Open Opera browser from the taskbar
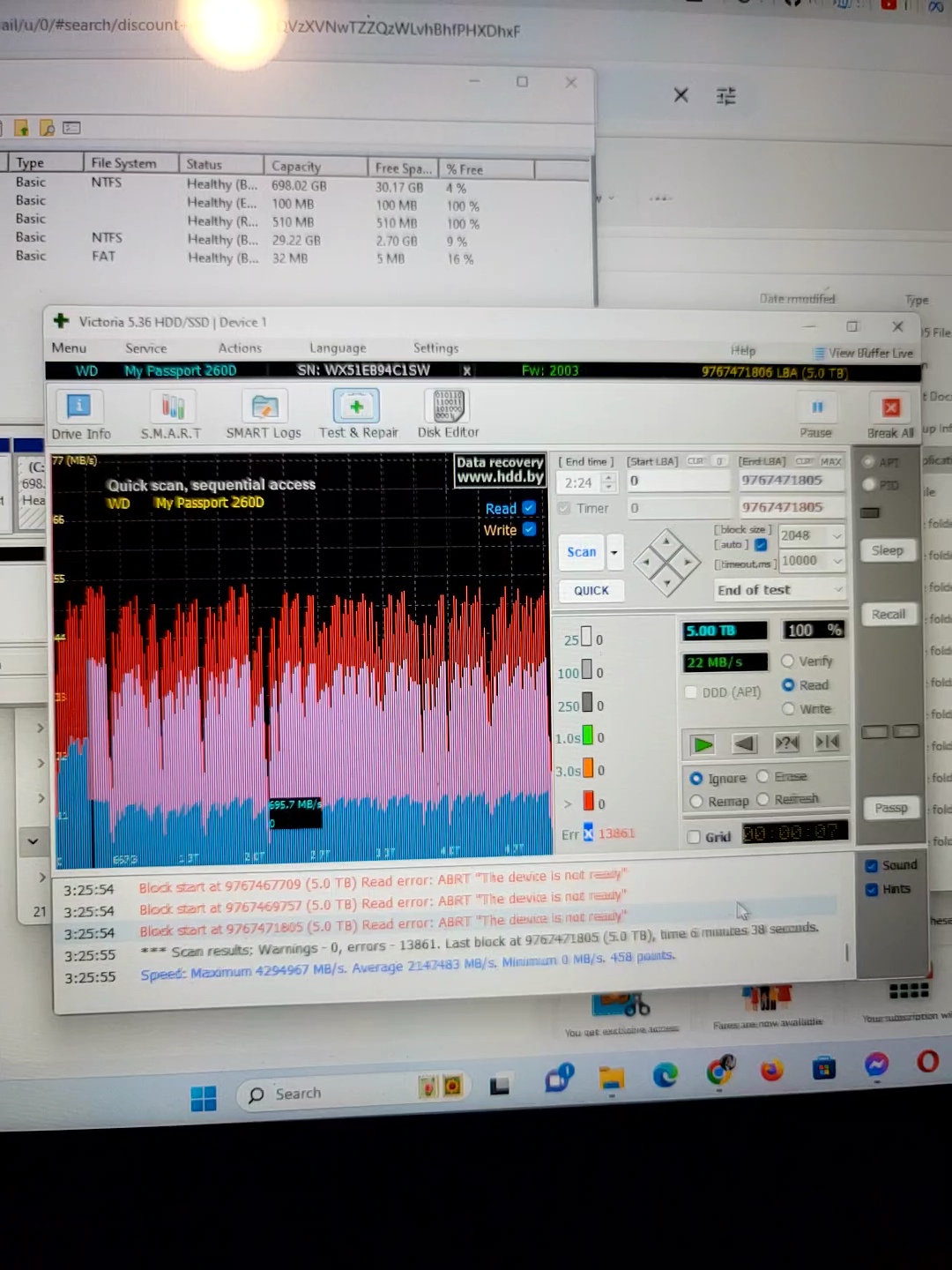Image resolution: width=952 pixels, height=1270 pixels. coord(927,1061)
